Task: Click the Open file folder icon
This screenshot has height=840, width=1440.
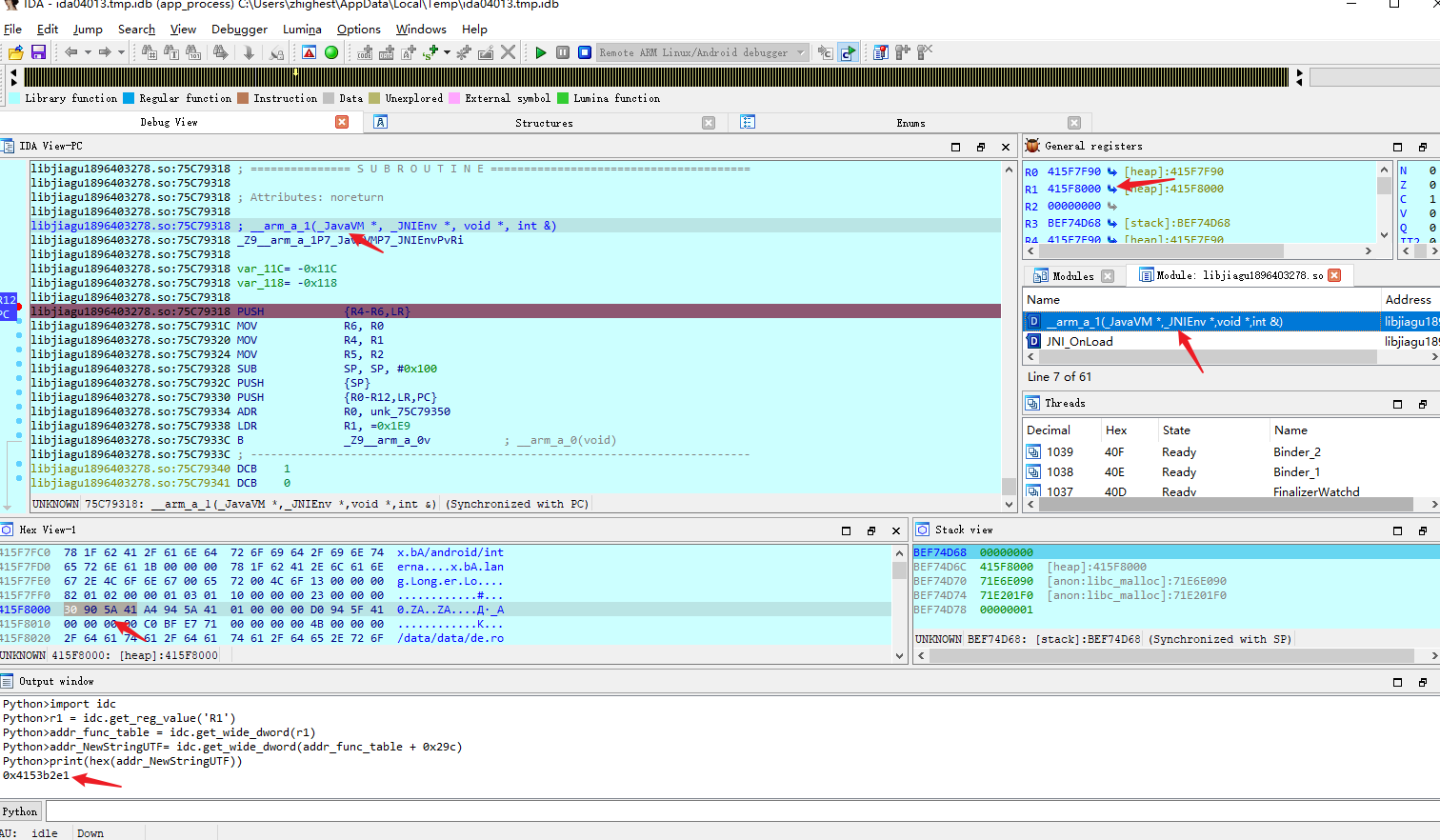Action: point(15,52)
